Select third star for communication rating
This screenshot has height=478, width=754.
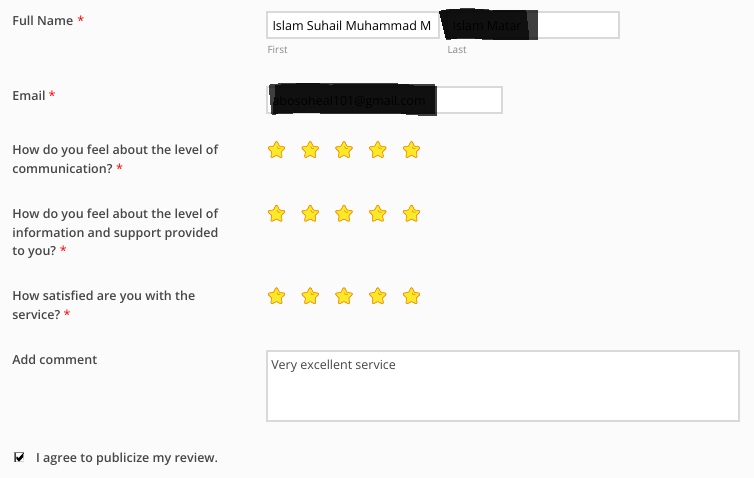click(344, 150)
